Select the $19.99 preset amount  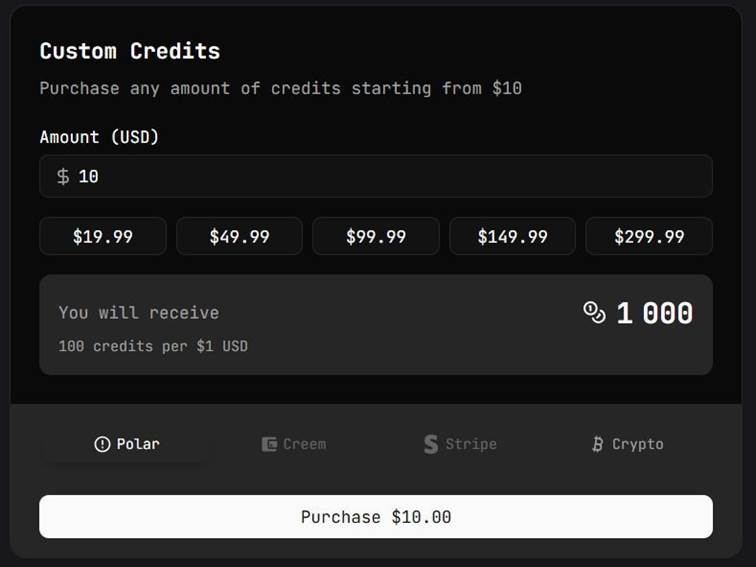(103, 237)
